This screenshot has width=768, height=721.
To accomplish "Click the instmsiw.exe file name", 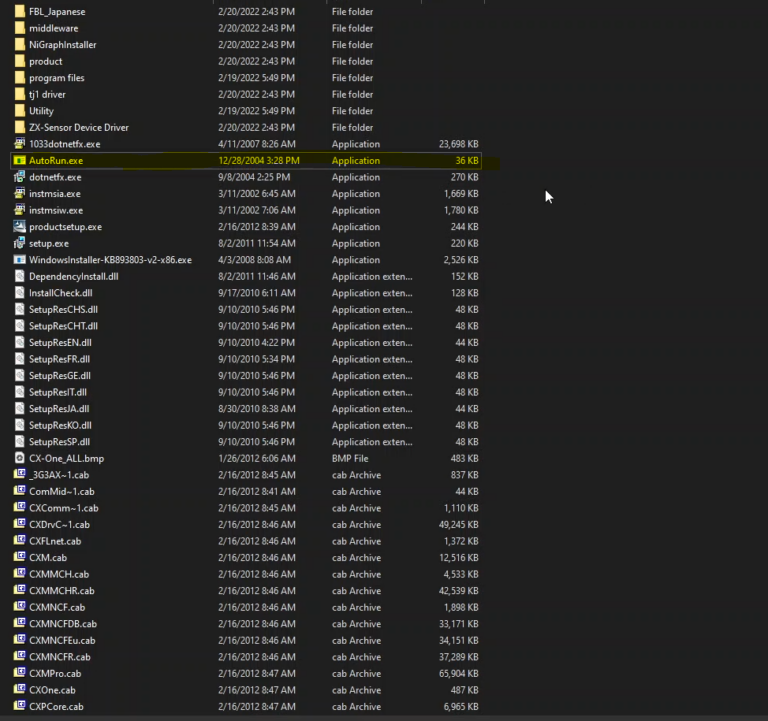I will [x=56, y=210].
